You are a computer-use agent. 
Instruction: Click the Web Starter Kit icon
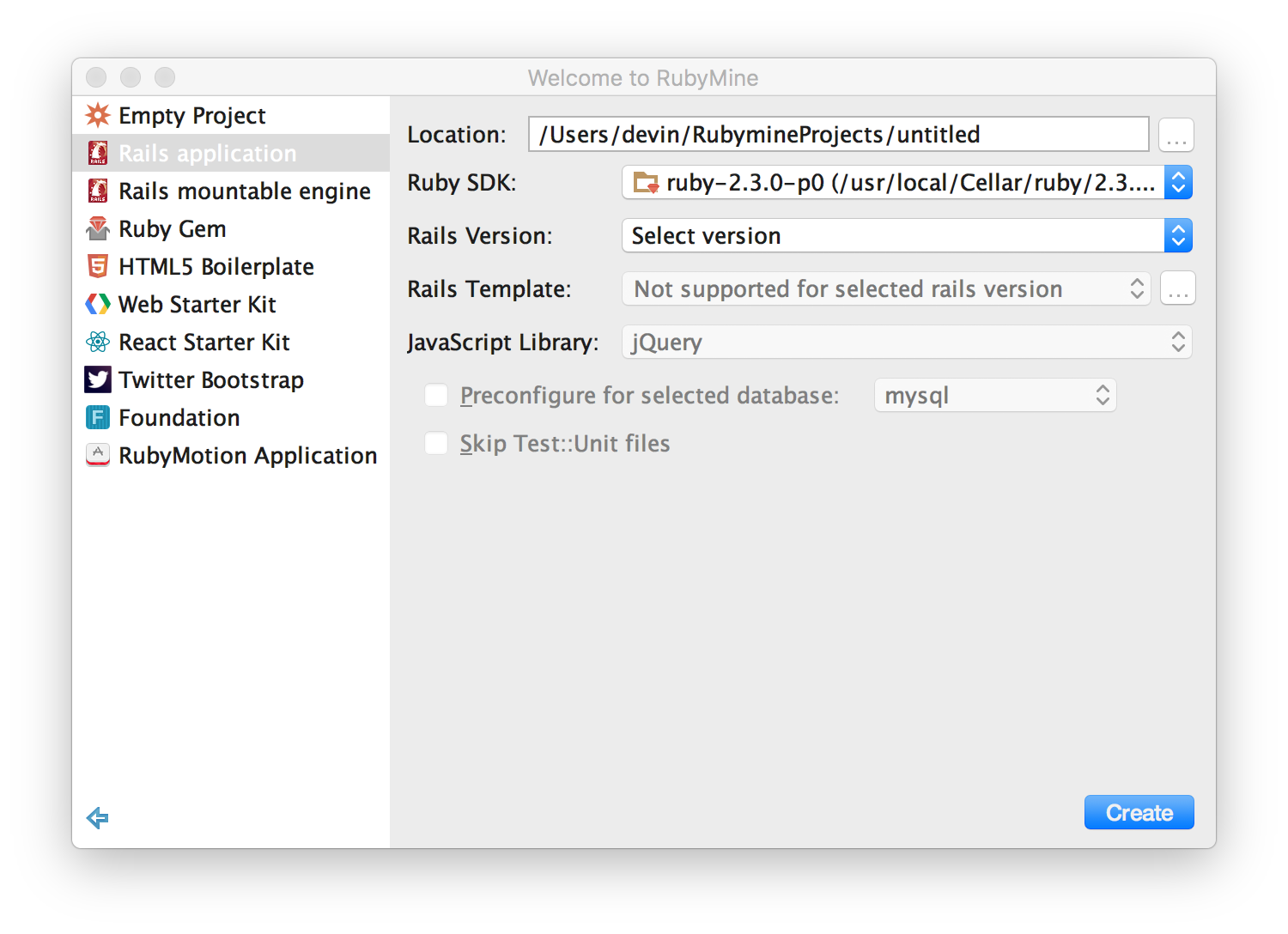click(x=98, y=304)
